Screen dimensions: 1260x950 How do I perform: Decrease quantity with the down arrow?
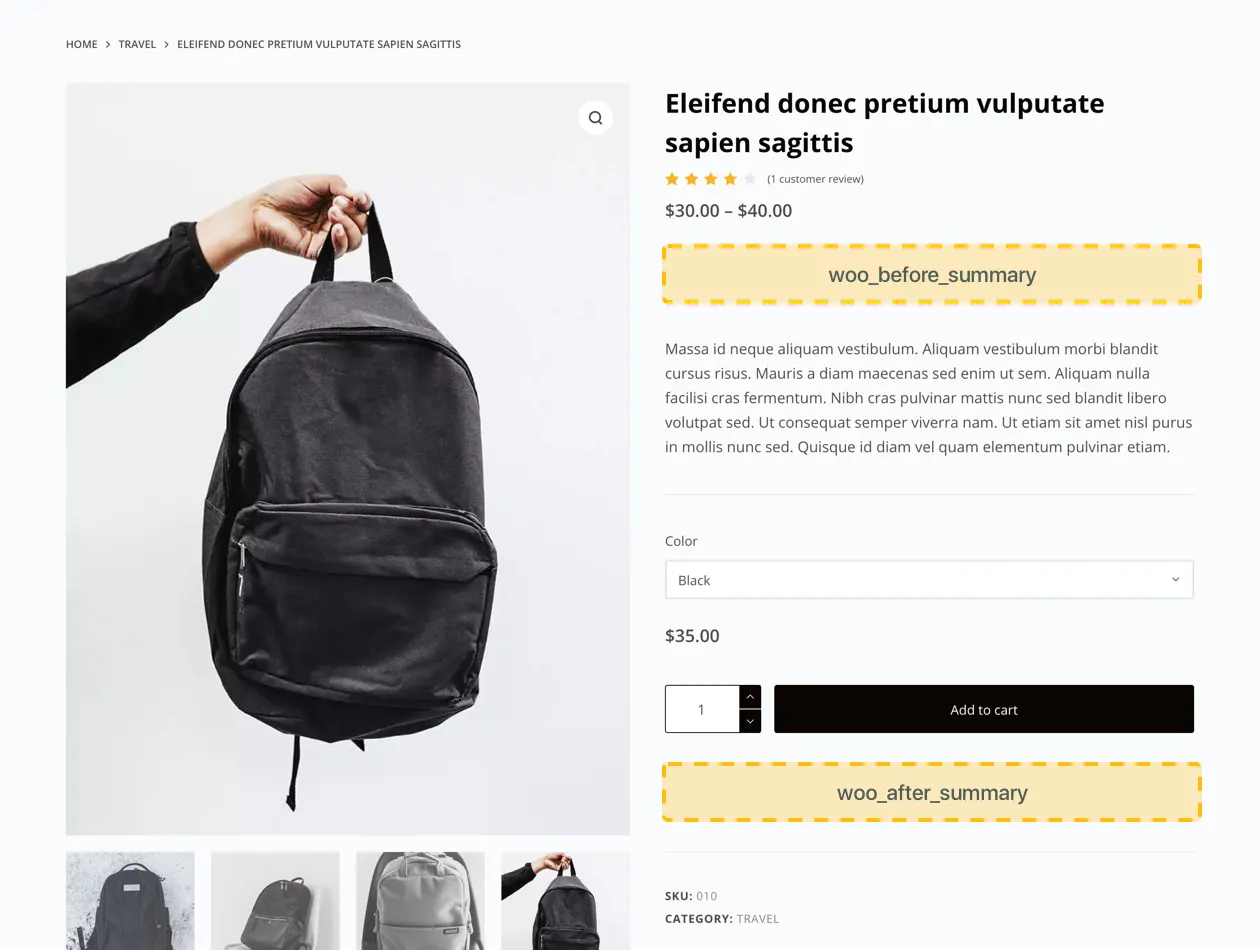(x=750, y=721)
